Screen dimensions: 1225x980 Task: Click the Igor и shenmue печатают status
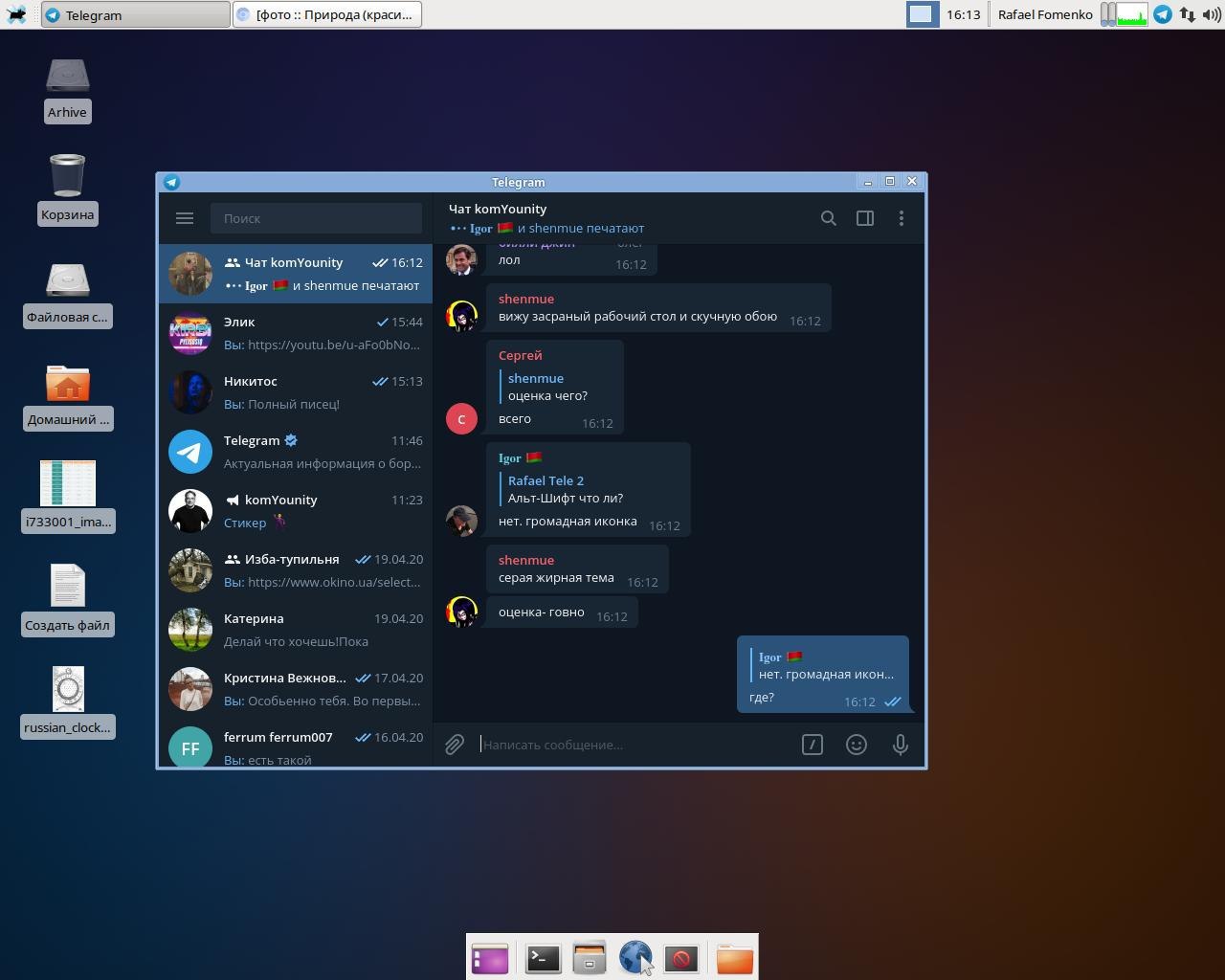[546, 228]
